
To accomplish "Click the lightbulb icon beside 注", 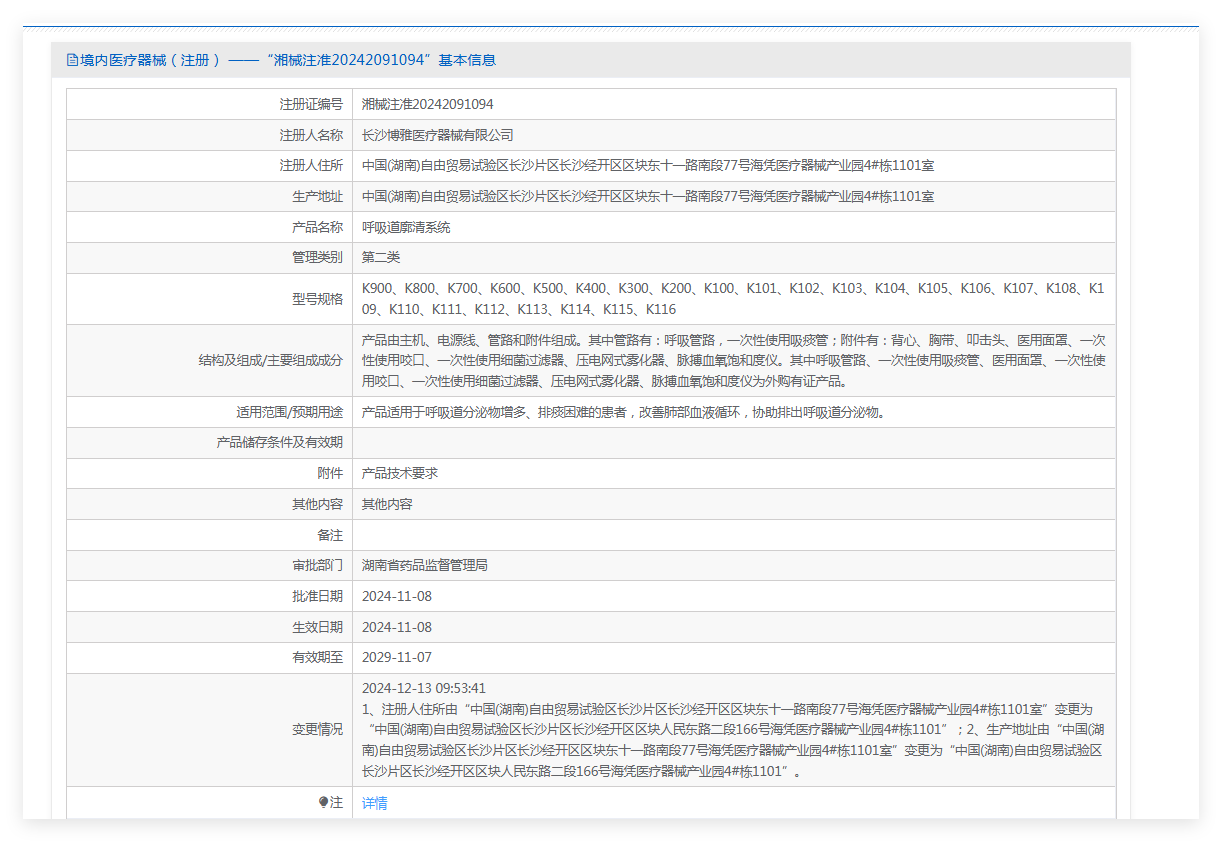I will pyautogui.click(x=323, y=803).
